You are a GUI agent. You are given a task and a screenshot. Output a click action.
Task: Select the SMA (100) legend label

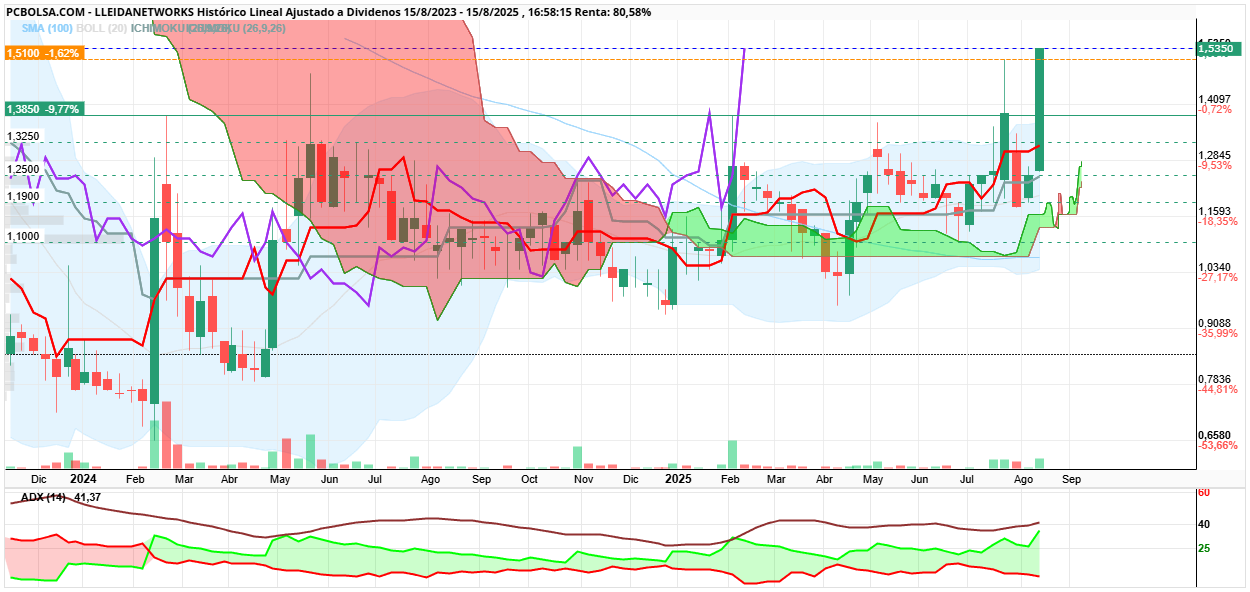pos(48,29)
